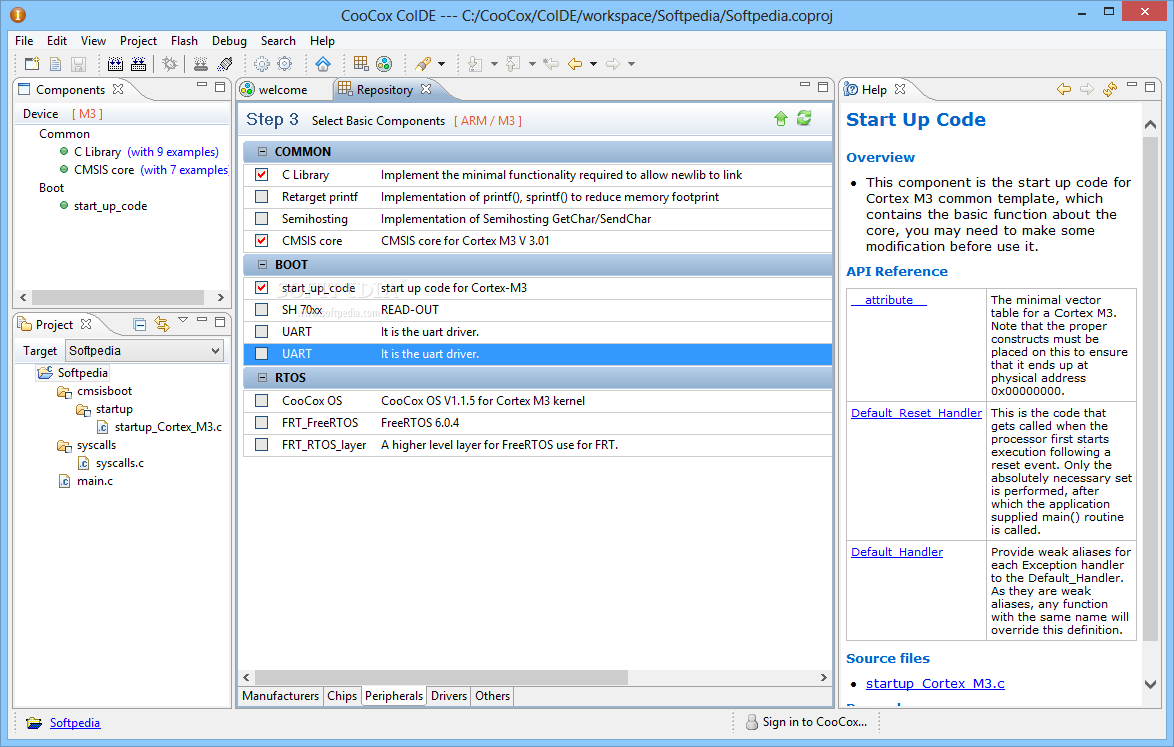Click the Forward arrow in main toolbar

click(613, 64)
